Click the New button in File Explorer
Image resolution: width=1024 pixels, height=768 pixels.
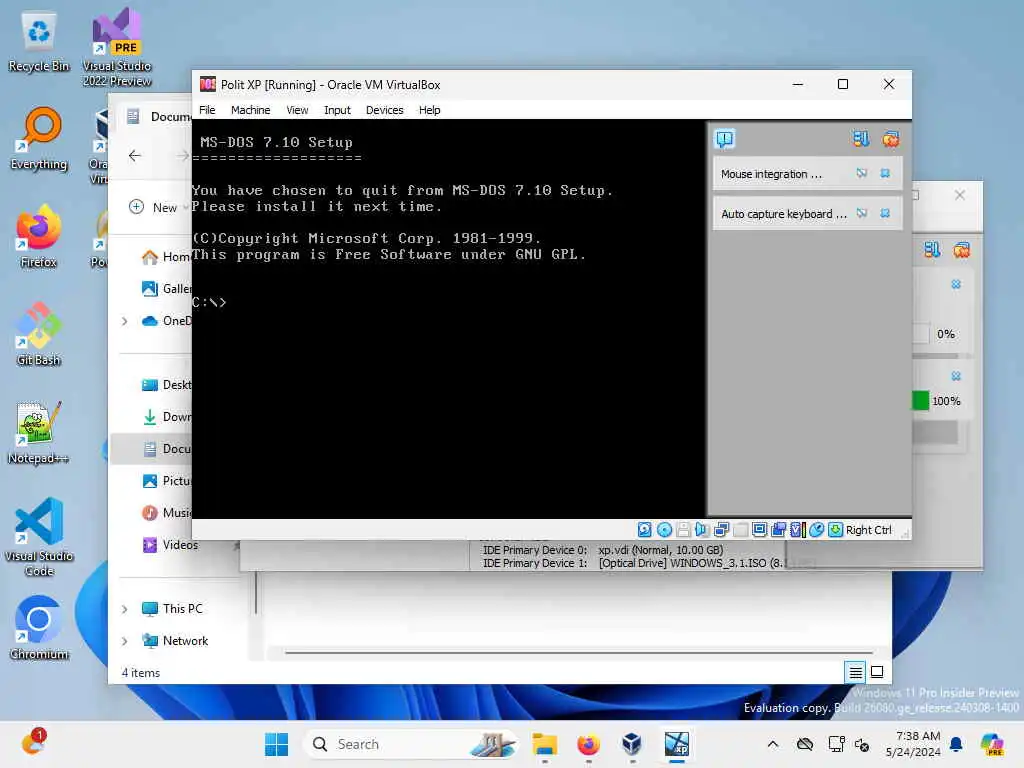[155, 207]
